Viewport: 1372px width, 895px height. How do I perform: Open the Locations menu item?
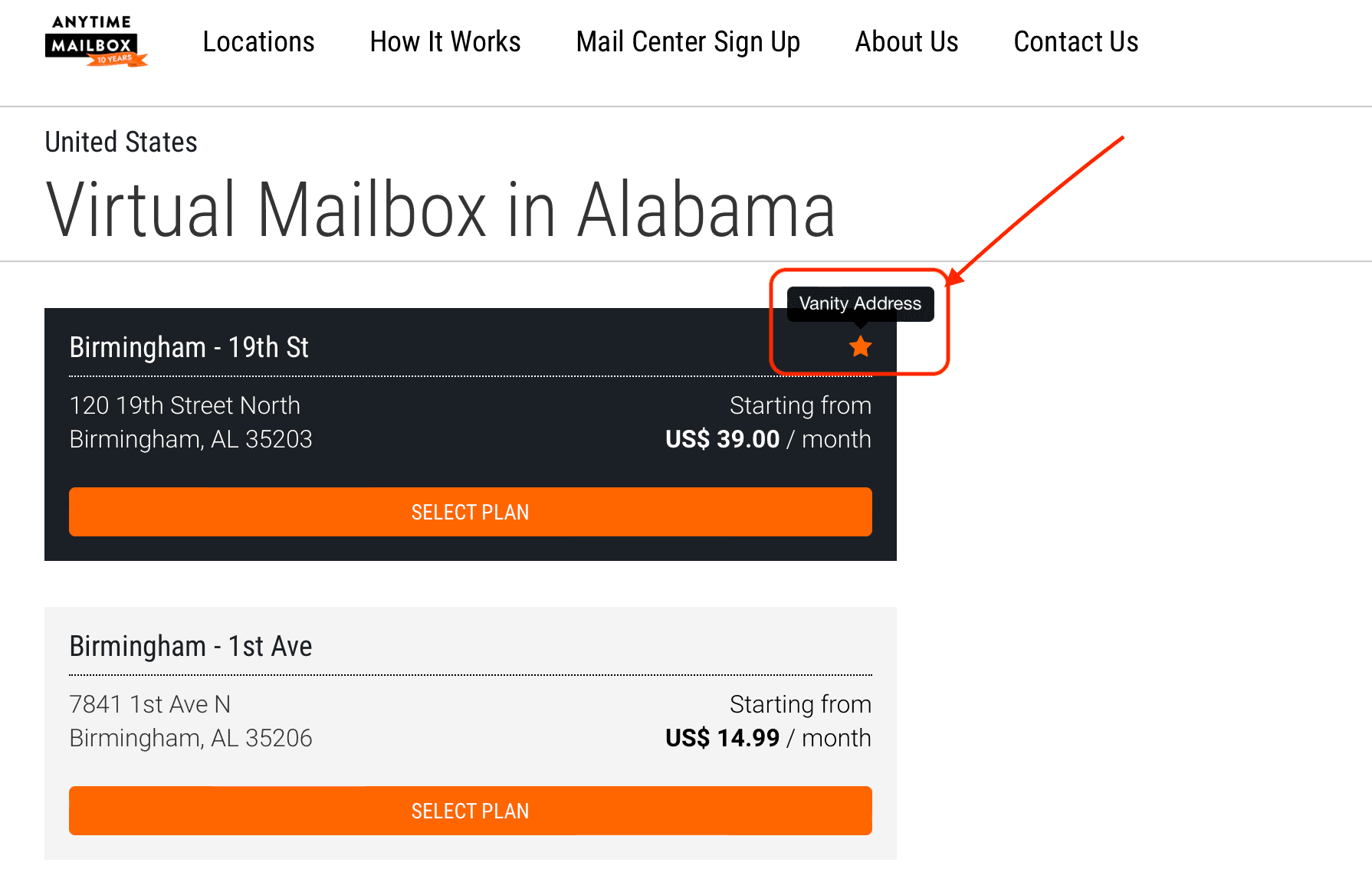point(258,41)
